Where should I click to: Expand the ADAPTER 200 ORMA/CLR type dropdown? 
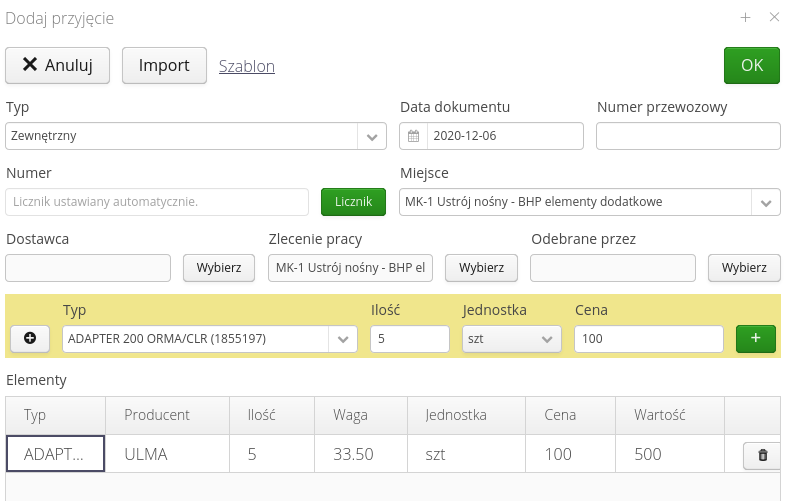(x=344, y=339)
